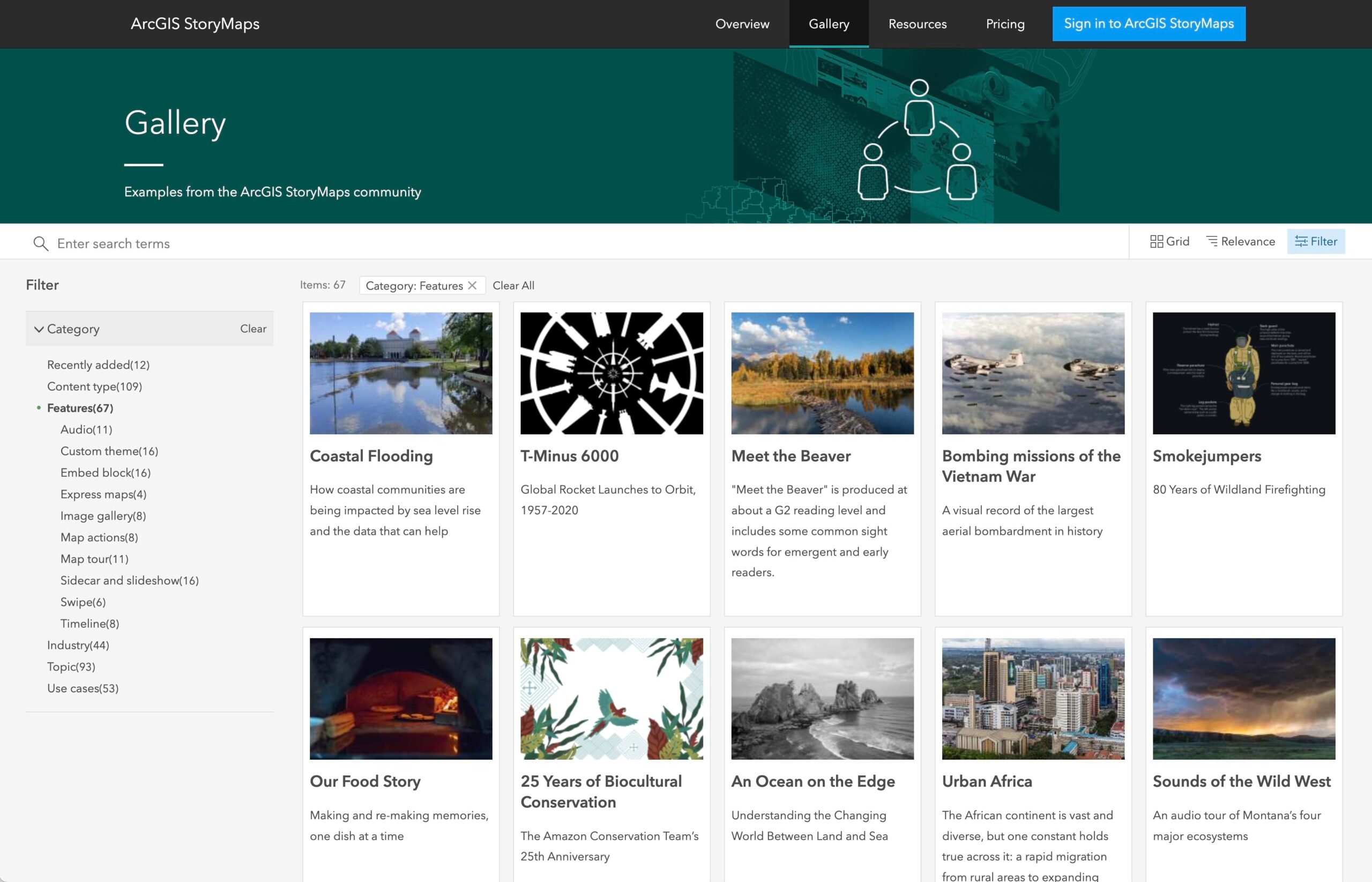This screenshot has height=882, width=1372.
Task: Expand the Use cases filter section
Action: 82,688
